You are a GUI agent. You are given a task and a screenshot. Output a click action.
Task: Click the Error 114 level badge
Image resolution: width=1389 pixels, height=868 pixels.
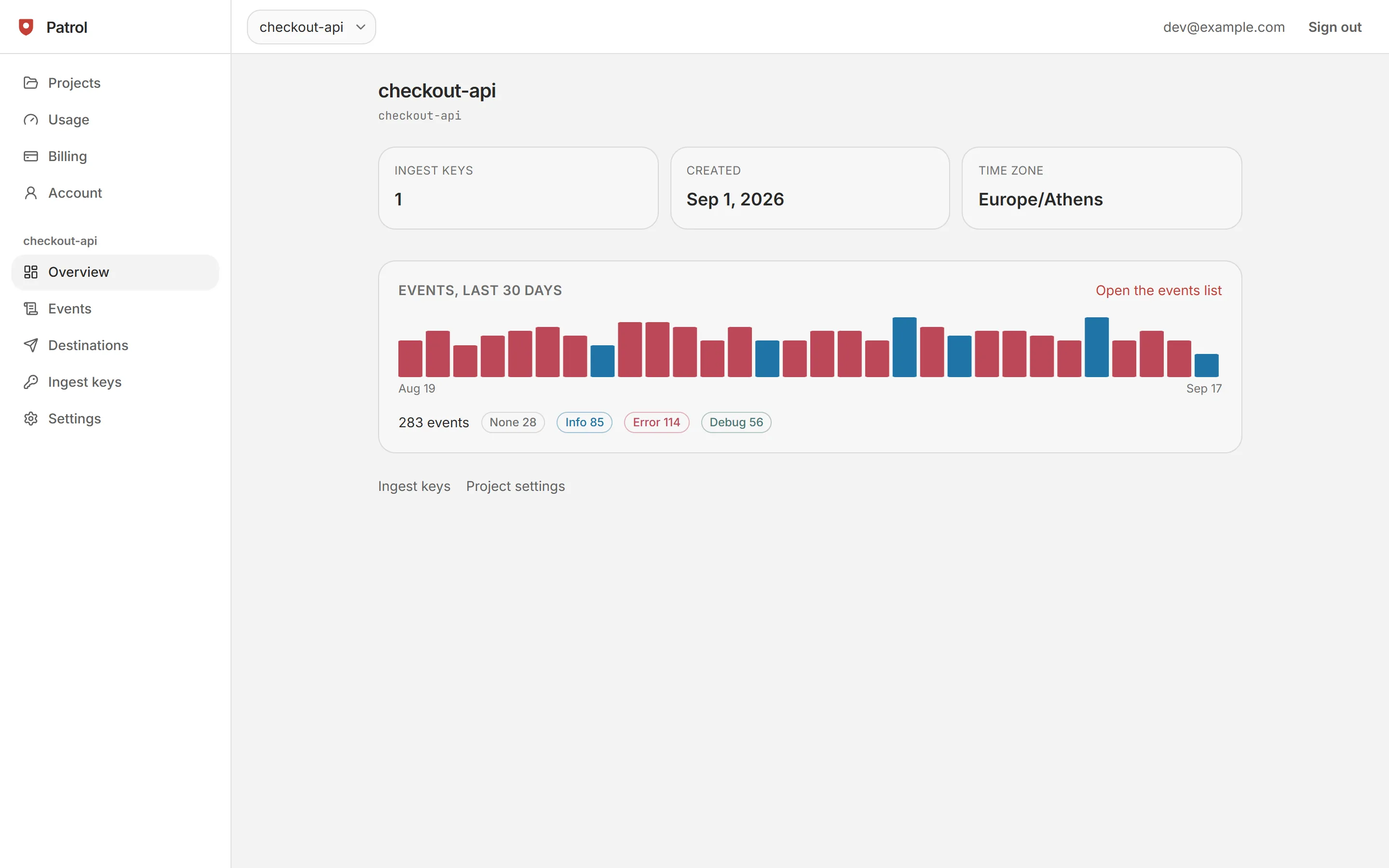tap(656, 422)
